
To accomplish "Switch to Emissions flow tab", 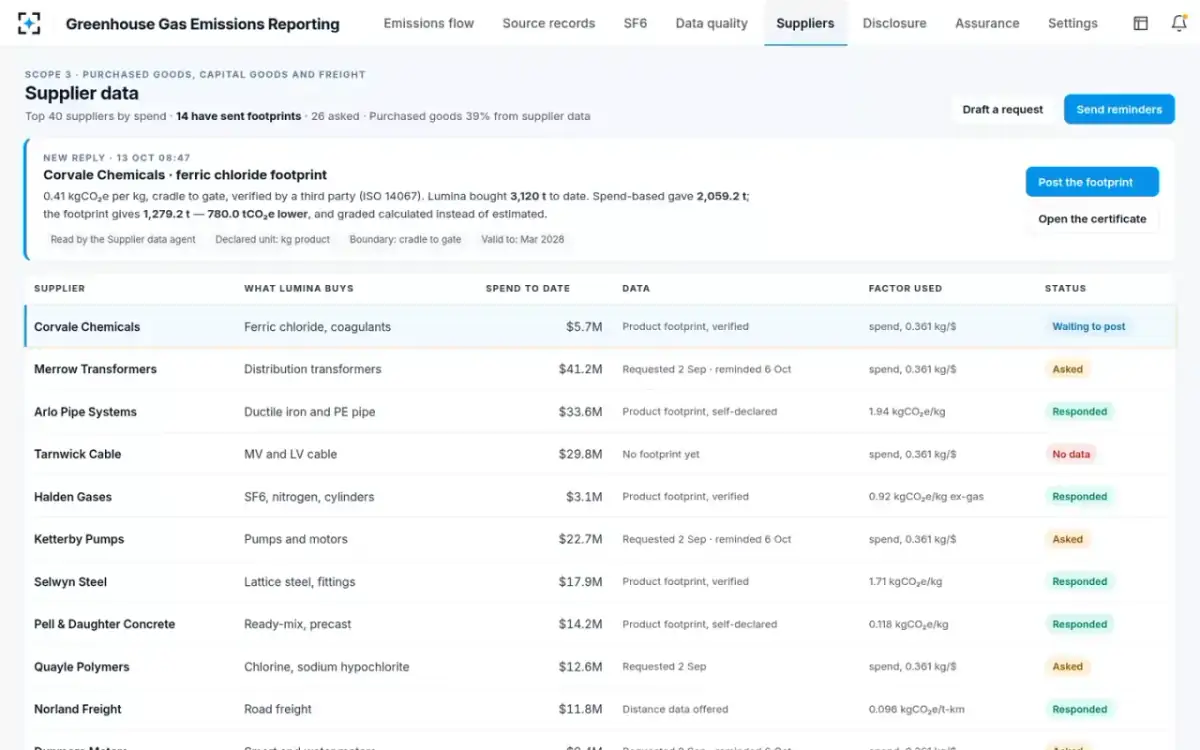I will pyautogui.click(x=429, y=23).
